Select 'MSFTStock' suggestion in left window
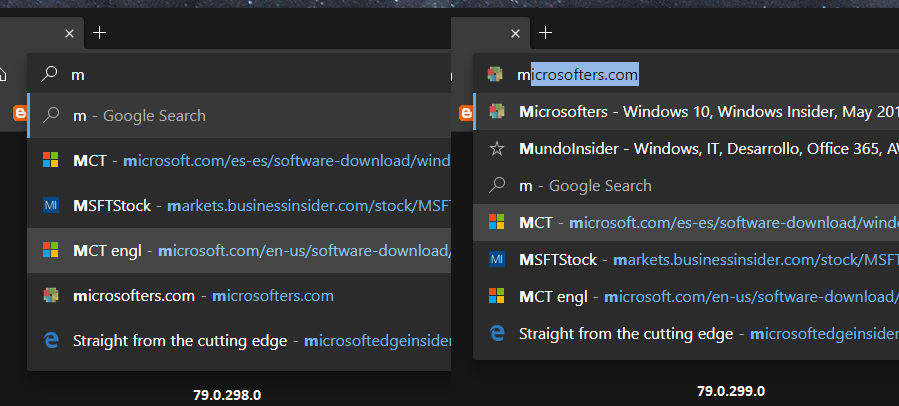This screenshot has width=899, height=406. coord(239,205)
